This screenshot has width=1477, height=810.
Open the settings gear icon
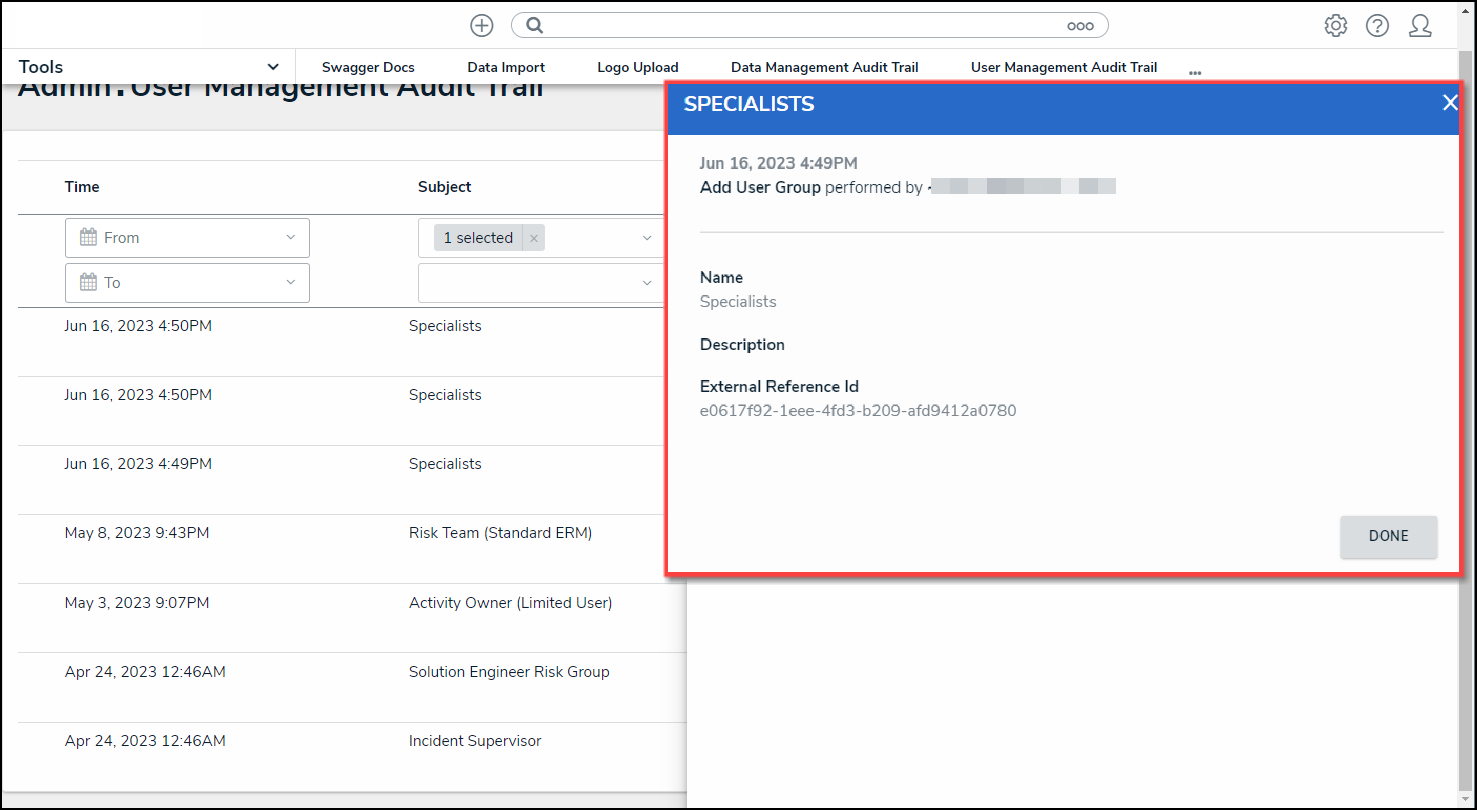tap(1336, 26)
